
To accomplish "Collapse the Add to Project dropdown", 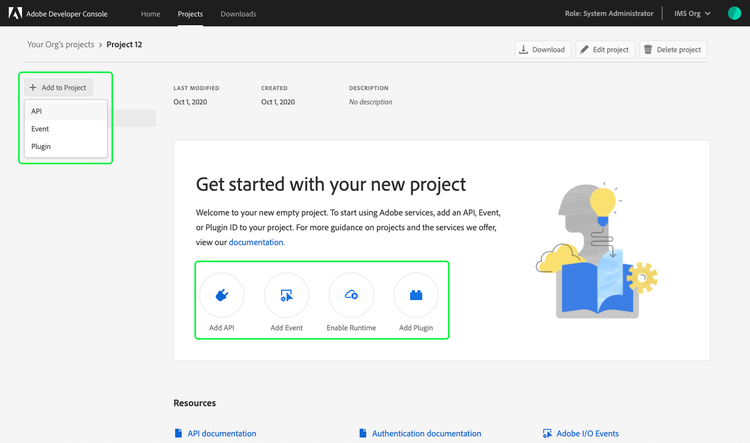I will pos(59,88).
